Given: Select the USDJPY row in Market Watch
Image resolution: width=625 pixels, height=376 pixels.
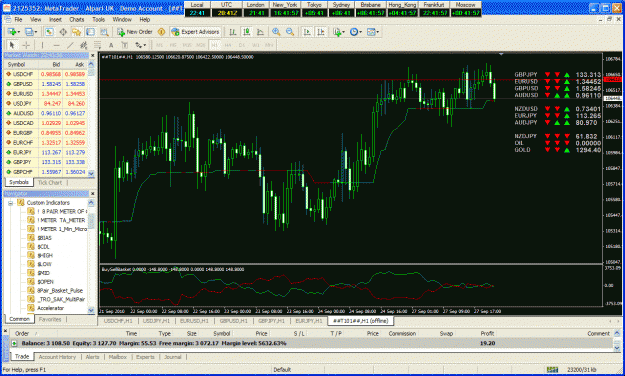Looking at the screenshot, I should pos(45,104).
